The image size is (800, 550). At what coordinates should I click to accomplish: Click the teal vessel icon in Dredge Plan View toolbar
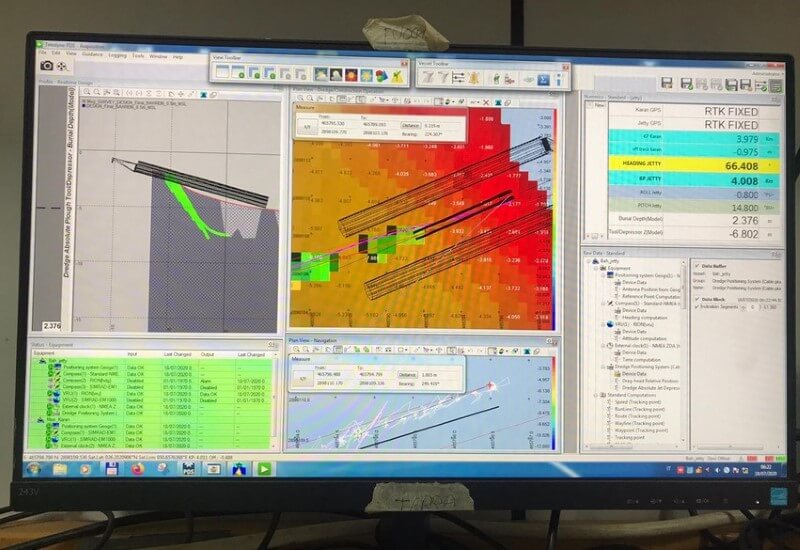[498, 103]
